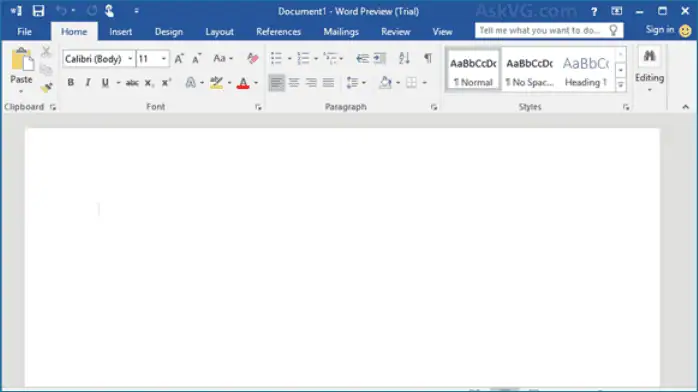The width and height of the screenshot is (698, 392).
Task: Start a multilevel list
Action: click(330, 58)
